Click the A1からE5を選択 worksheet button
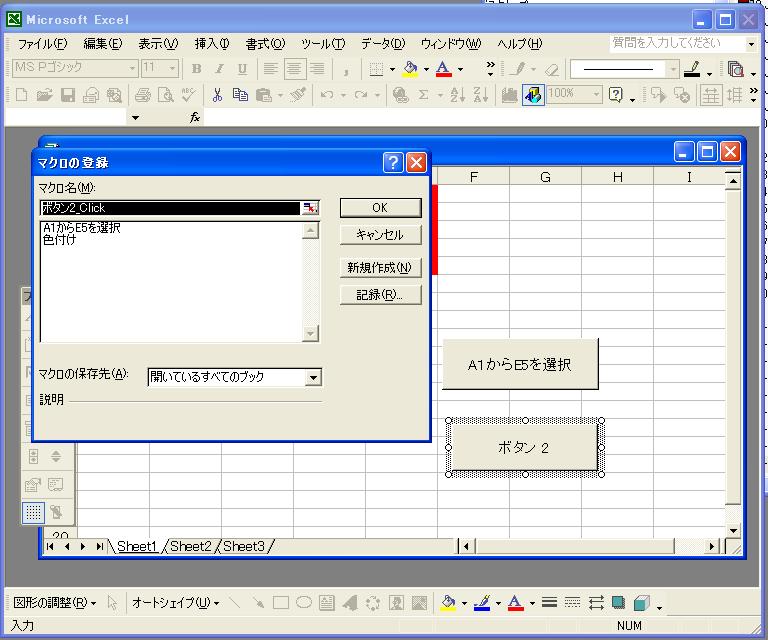Viewport: 768px width, 640px height. pyautogui.click(x=520, y=364)
